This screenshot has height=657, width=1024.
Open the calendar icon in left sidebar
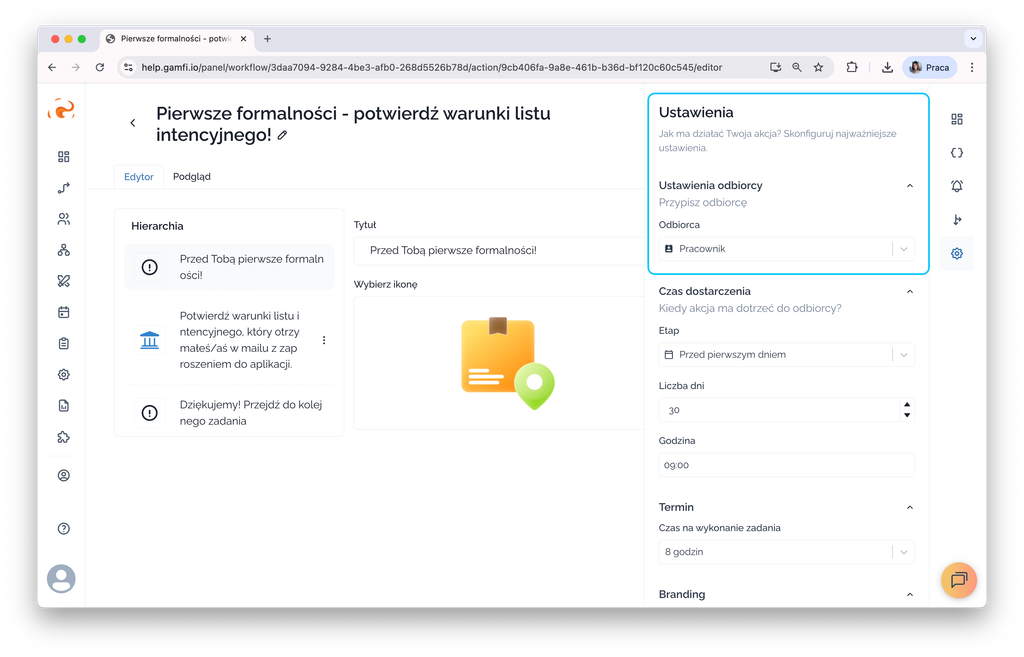tap(64, 312)
